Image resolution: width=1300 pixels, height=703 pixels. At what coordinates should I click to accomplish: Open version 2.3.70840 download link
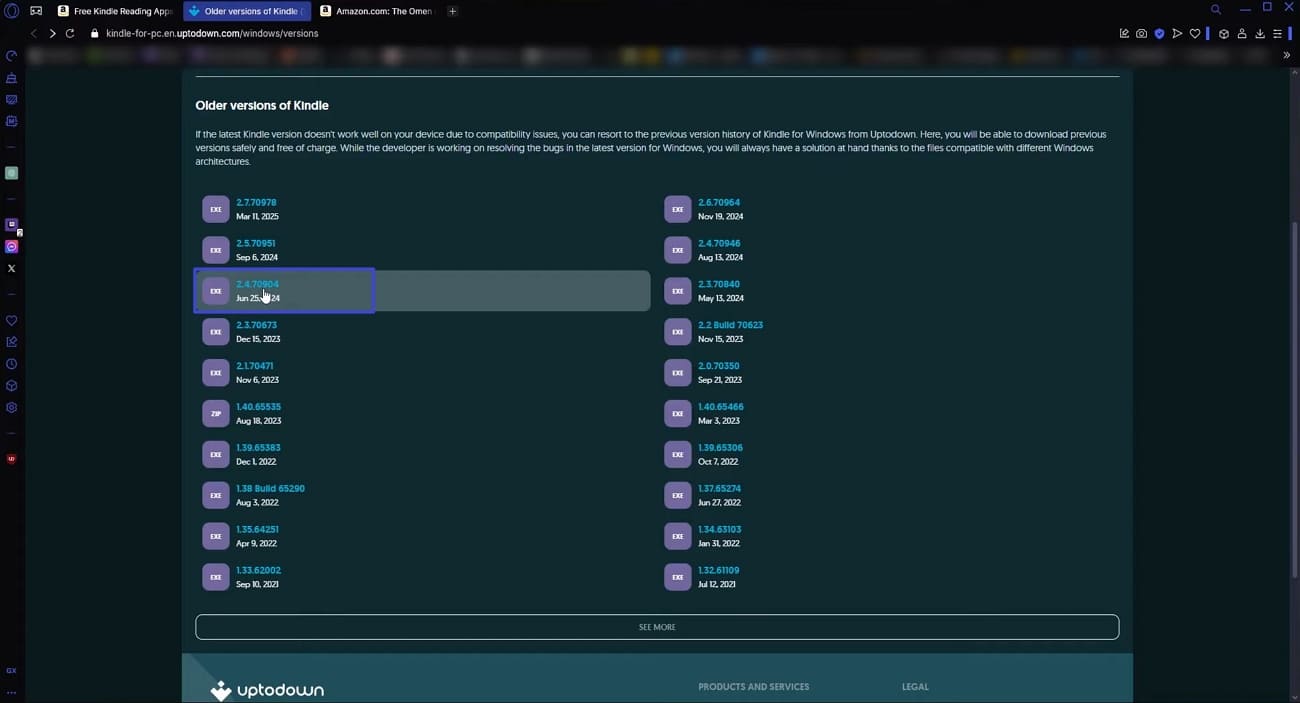pyautogui.click(x=718, y=284)
